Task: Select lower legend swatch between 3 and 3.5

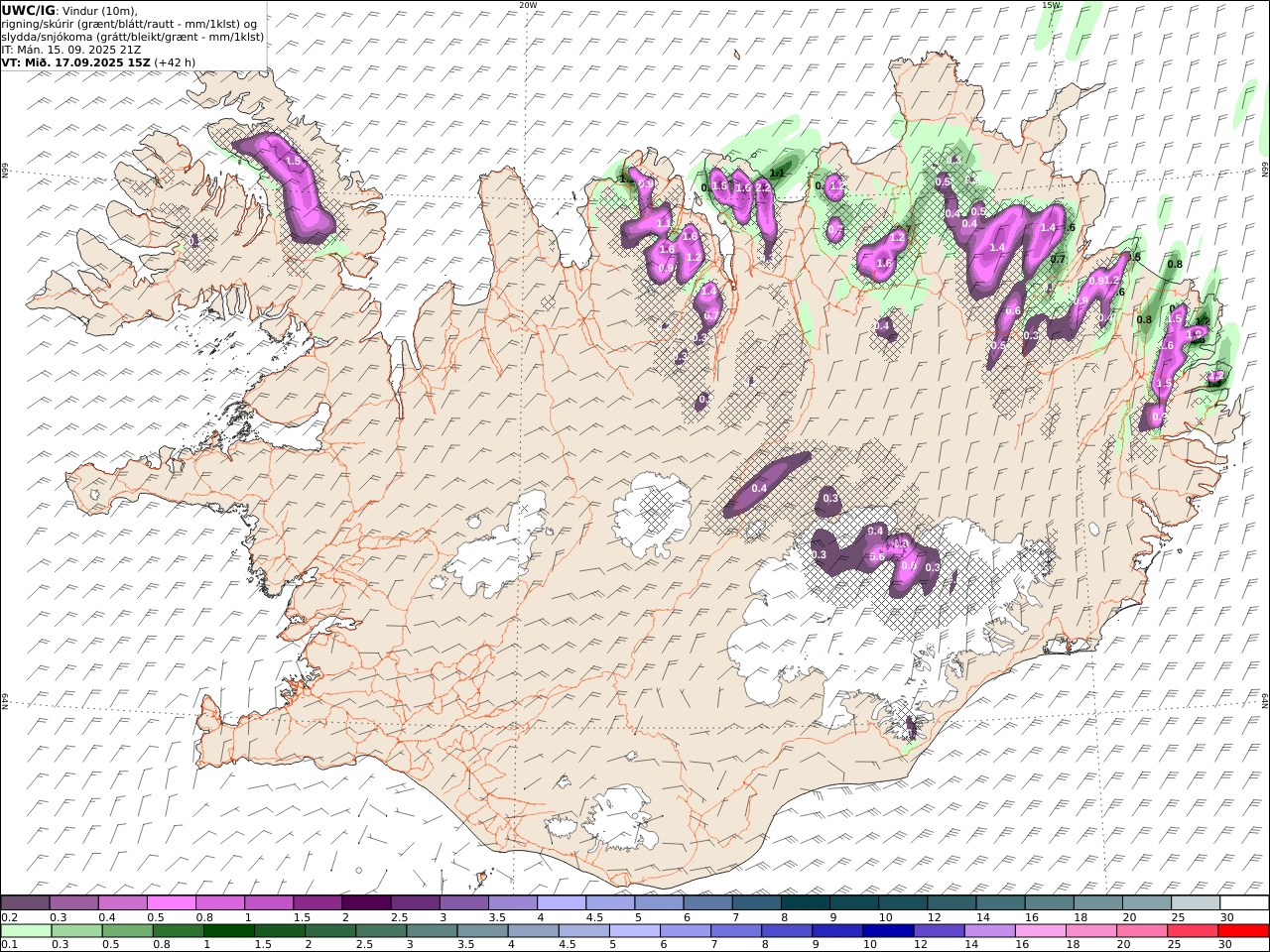Action: click(432, 930)
